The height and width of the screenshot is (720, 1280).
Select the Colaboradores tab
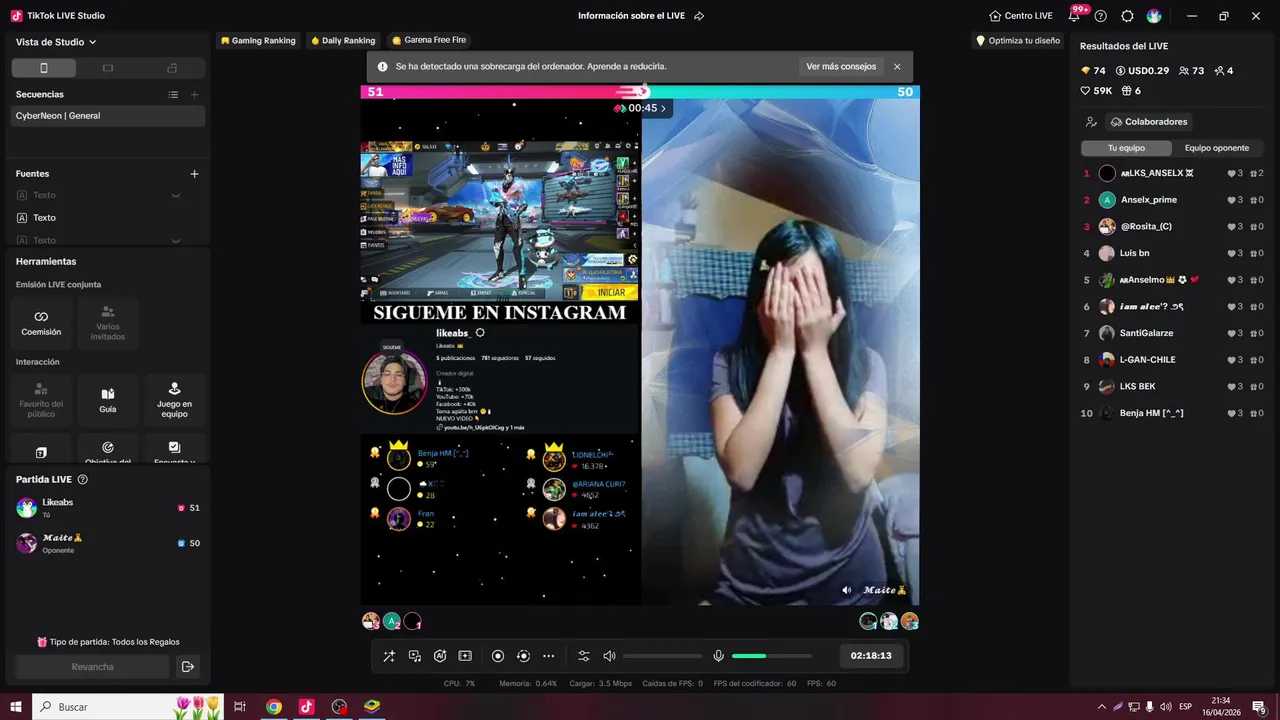[1148, 122]
